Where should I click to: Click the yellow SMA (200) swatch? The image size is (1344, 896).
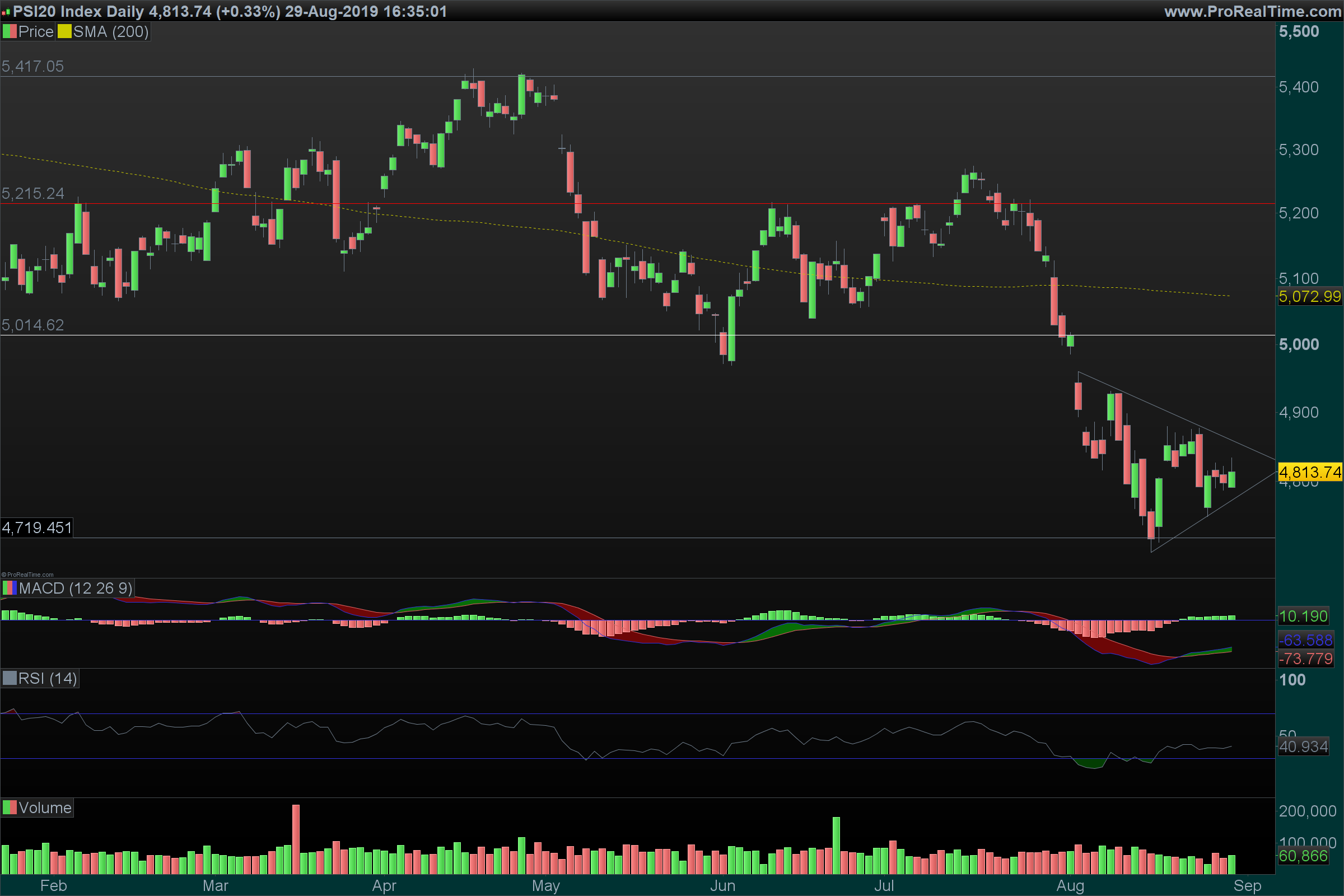[64, 31]
